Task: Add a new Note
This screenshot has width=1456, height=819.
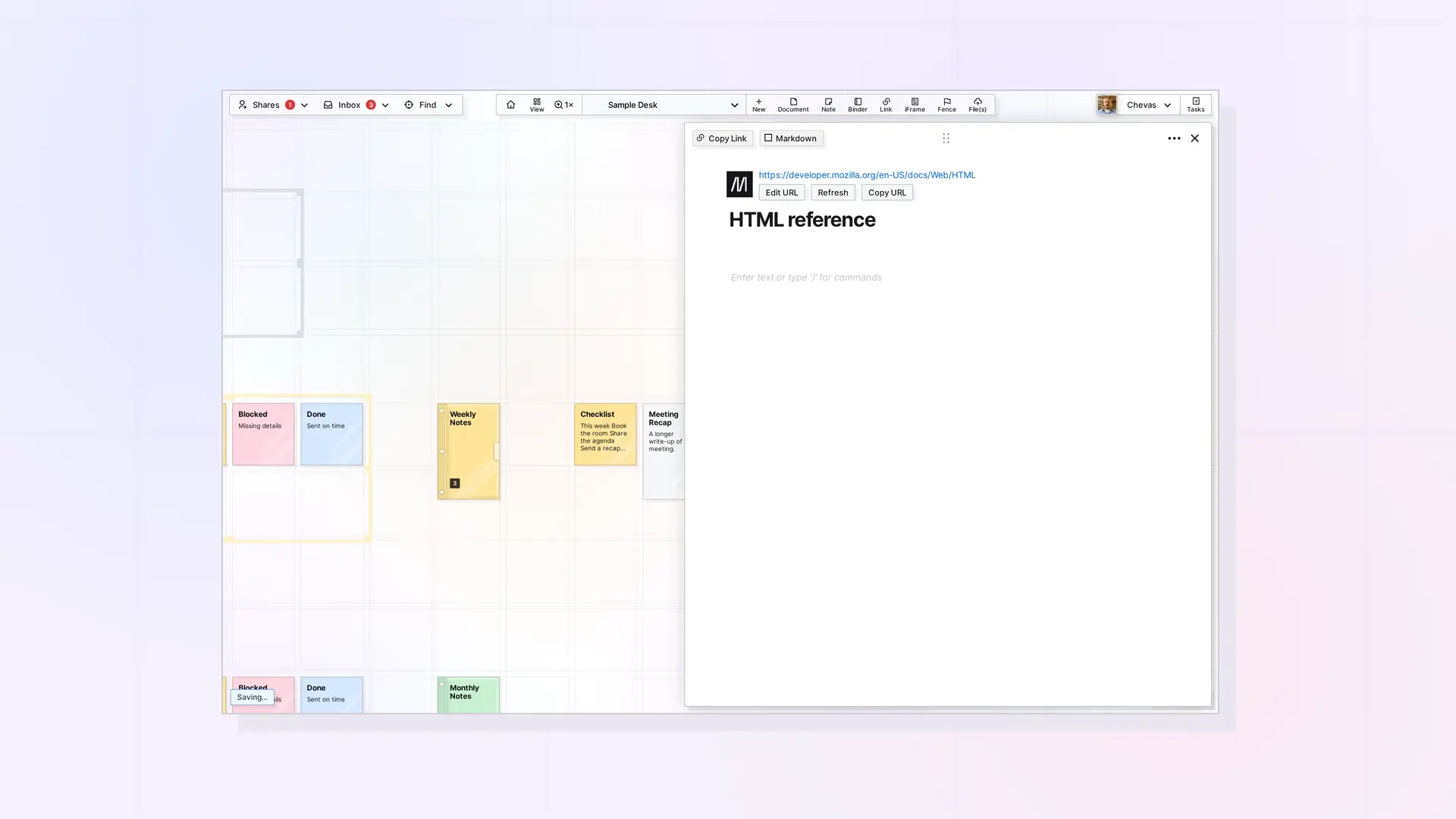Action: click(x=828, y=105)
